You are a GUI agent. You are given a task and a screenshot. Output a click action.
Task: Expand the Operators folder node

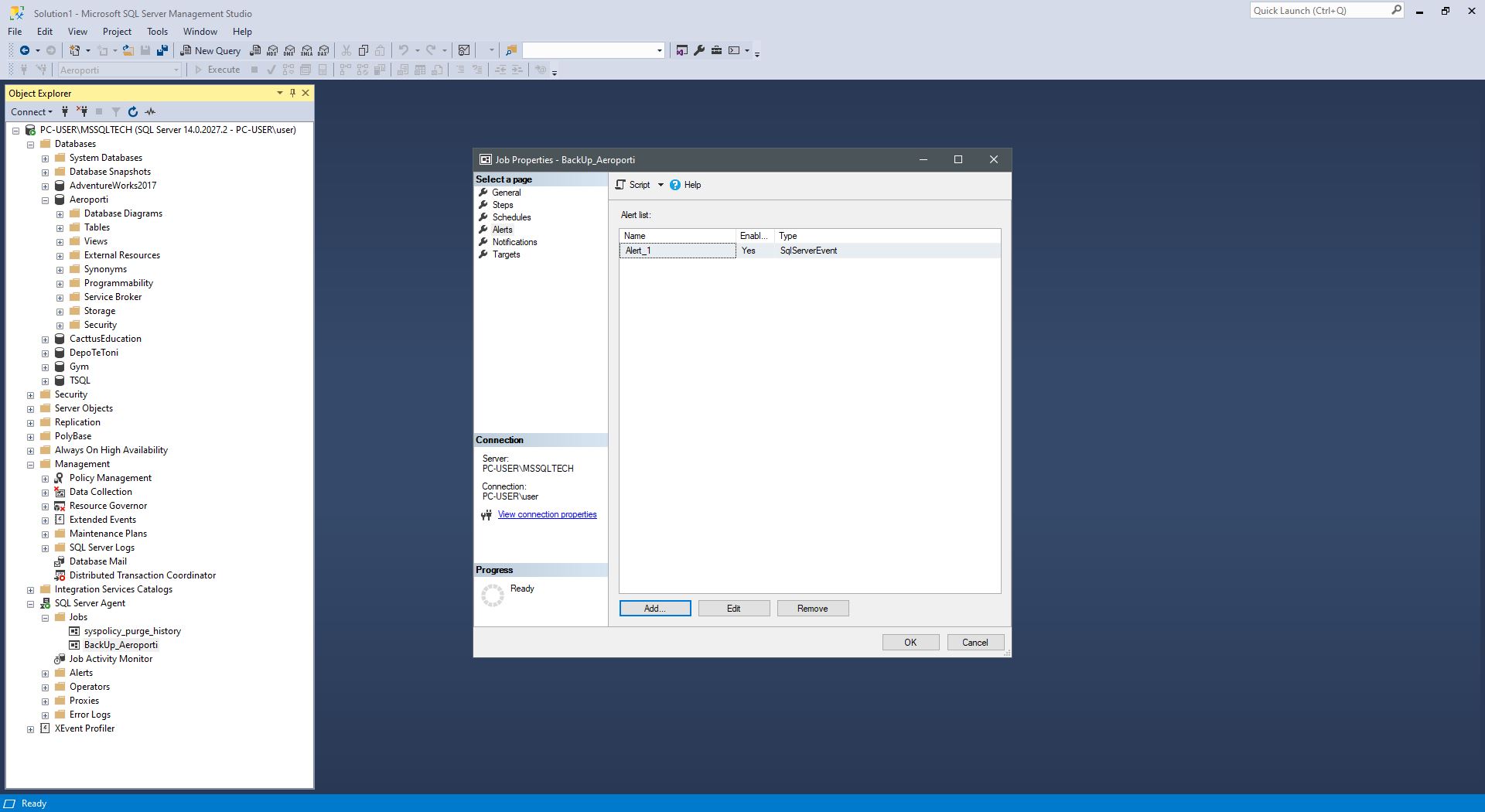[x=46, y=687]
